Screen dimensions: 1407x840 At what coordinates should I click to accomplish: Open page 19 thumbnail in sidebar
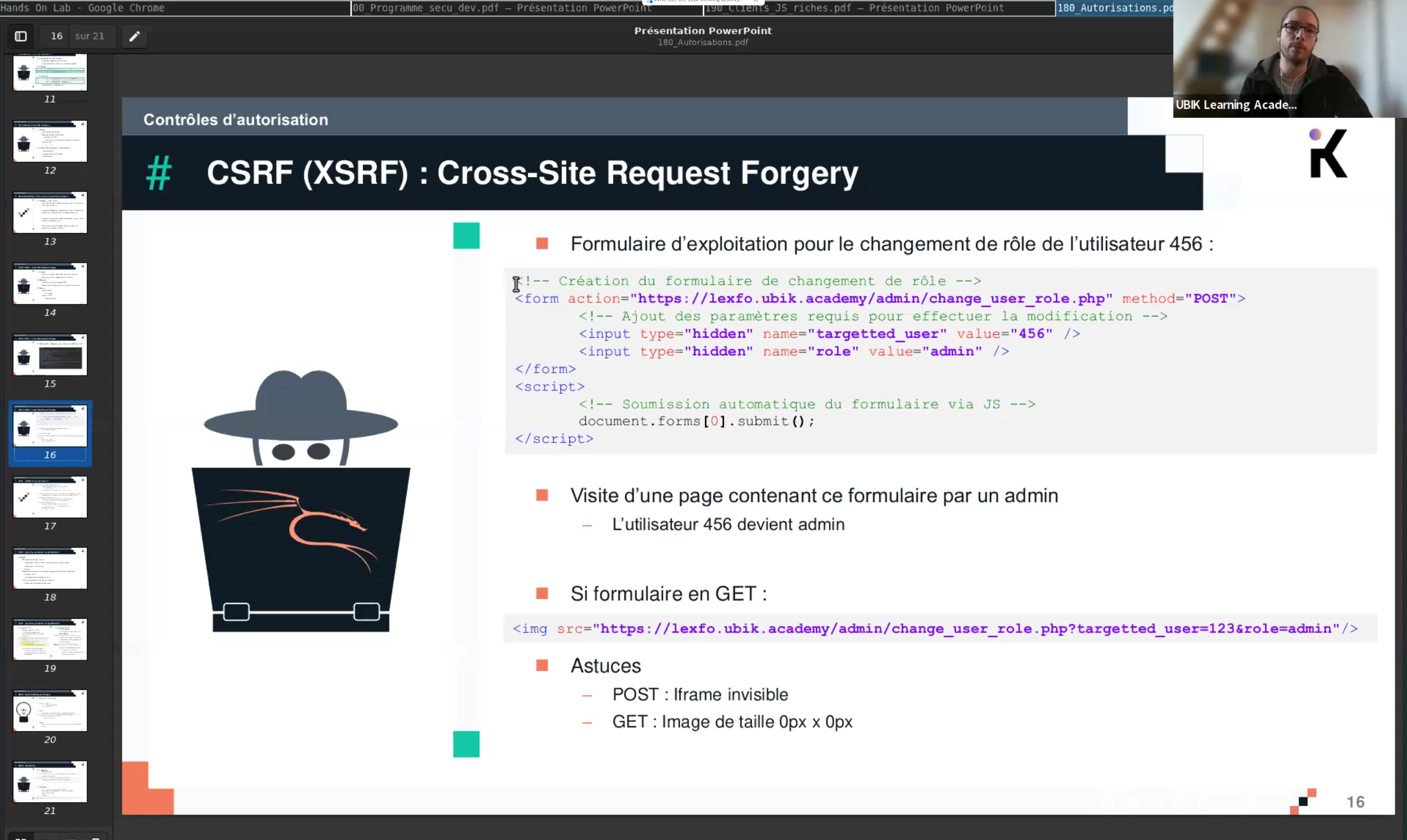click(x=50, y=639)
